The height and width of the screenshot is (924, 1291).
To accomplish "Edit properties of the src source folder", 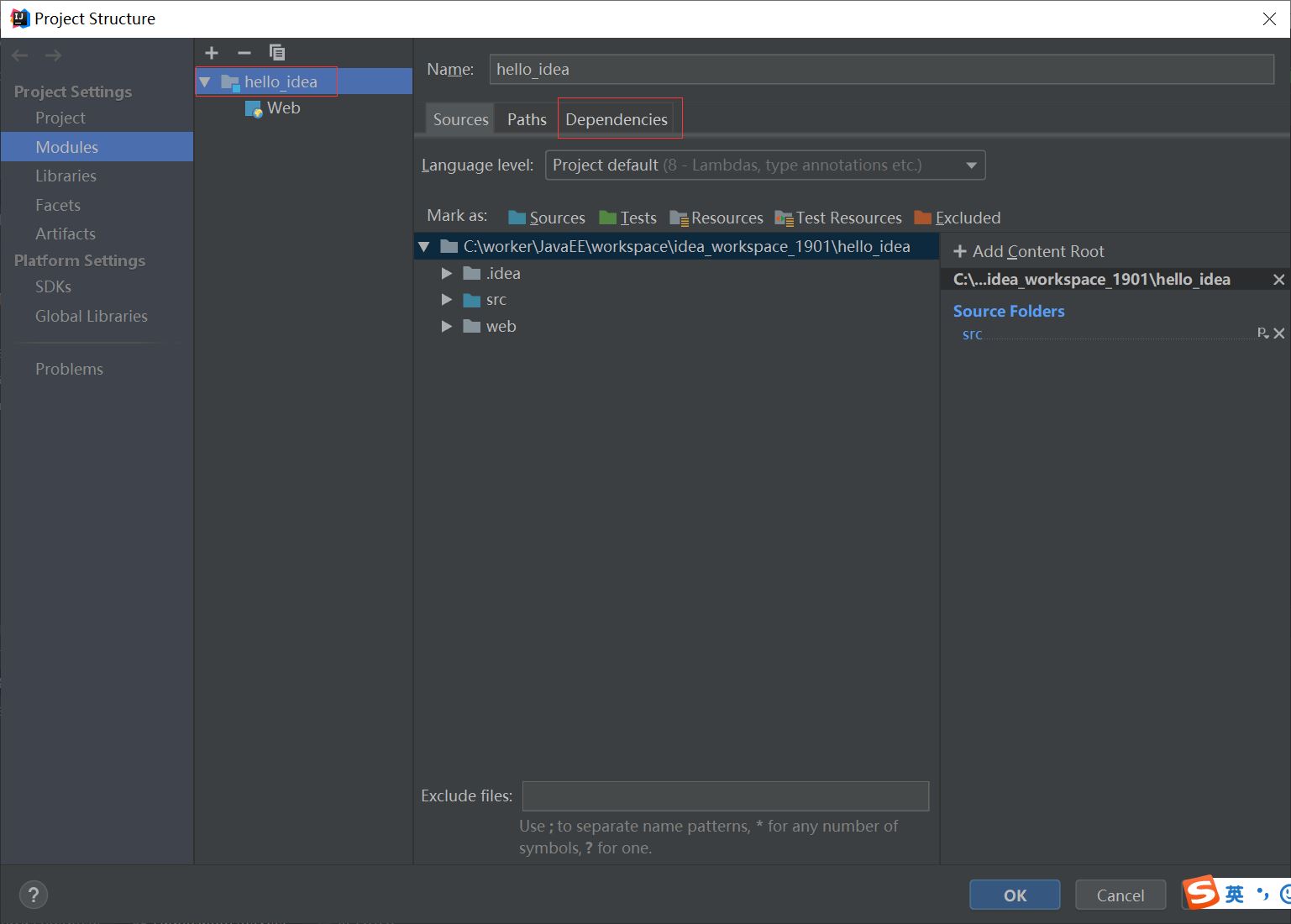I will (x=1262, y=333).
